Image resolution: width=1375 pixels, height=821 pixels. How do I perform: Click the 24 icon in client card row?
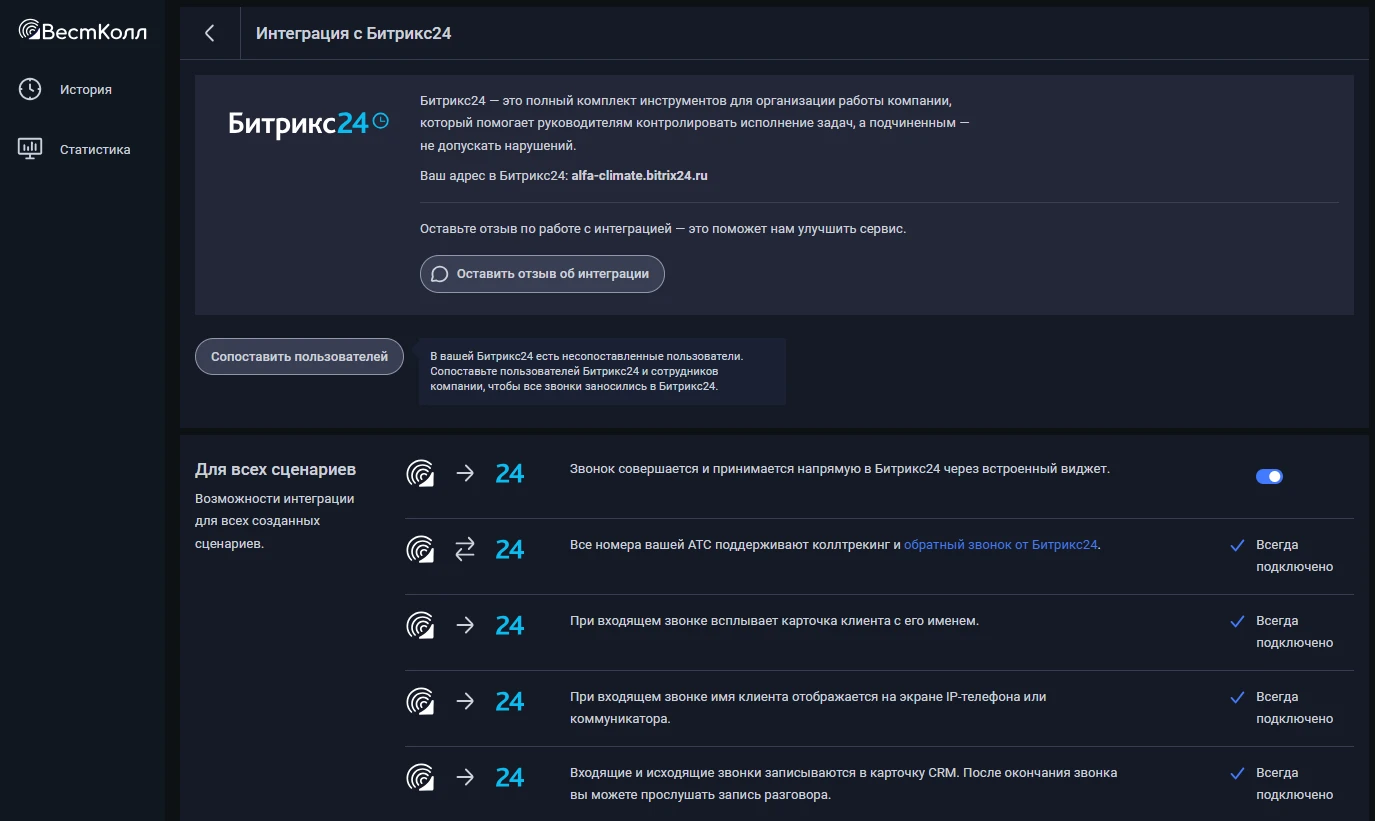click(510, 625)
